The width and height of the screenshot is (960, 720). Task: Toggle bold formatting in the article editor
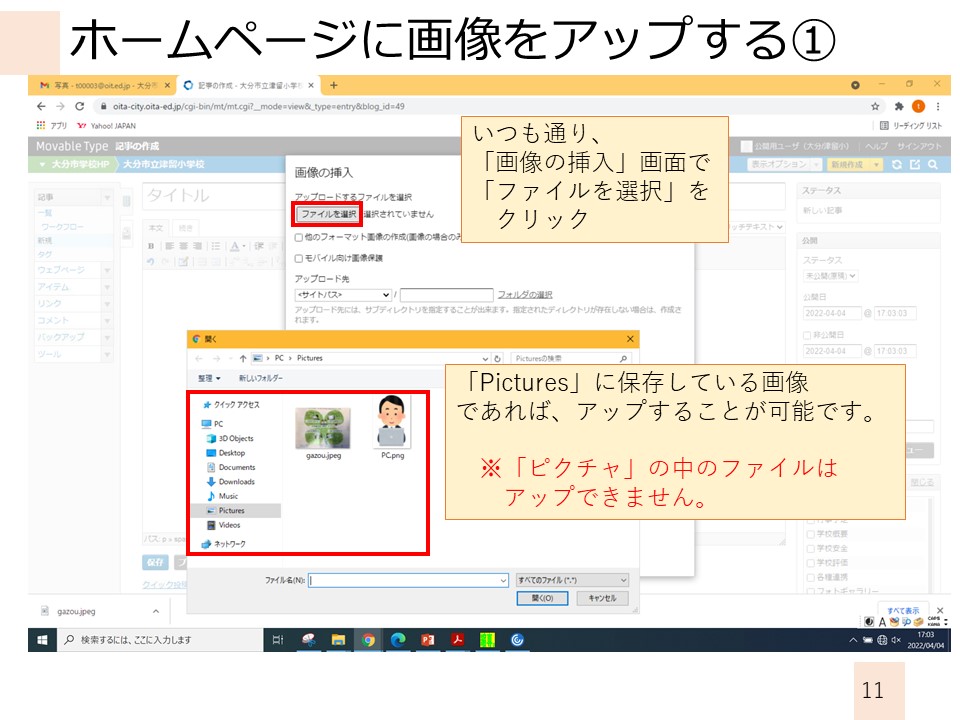pyautogui.click(x=152, y=246)
